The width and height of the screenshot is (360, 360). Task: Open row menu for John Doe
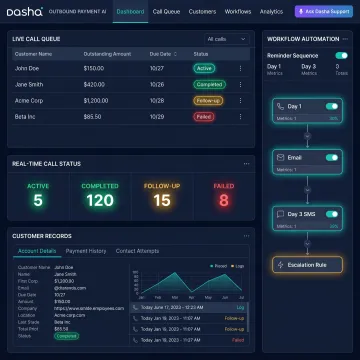coord(240,68)
